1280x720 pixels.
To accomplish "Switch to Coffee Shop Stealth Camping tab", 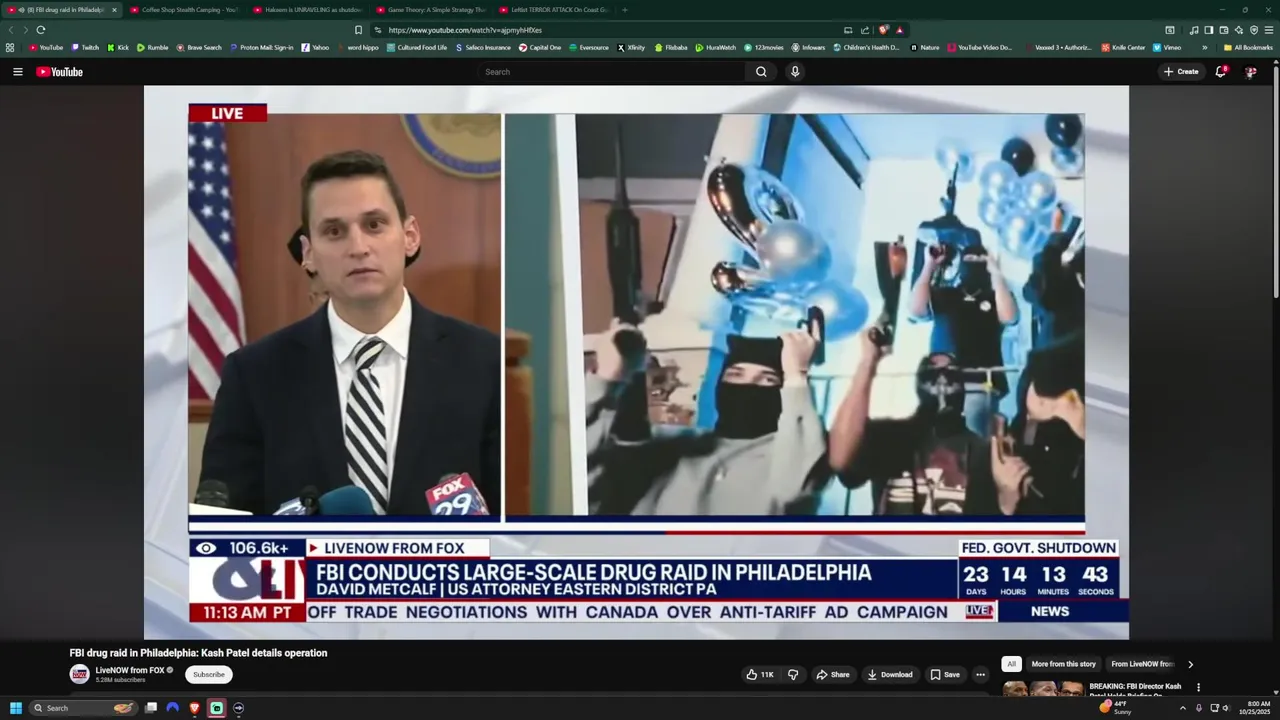I will point(184,10).
